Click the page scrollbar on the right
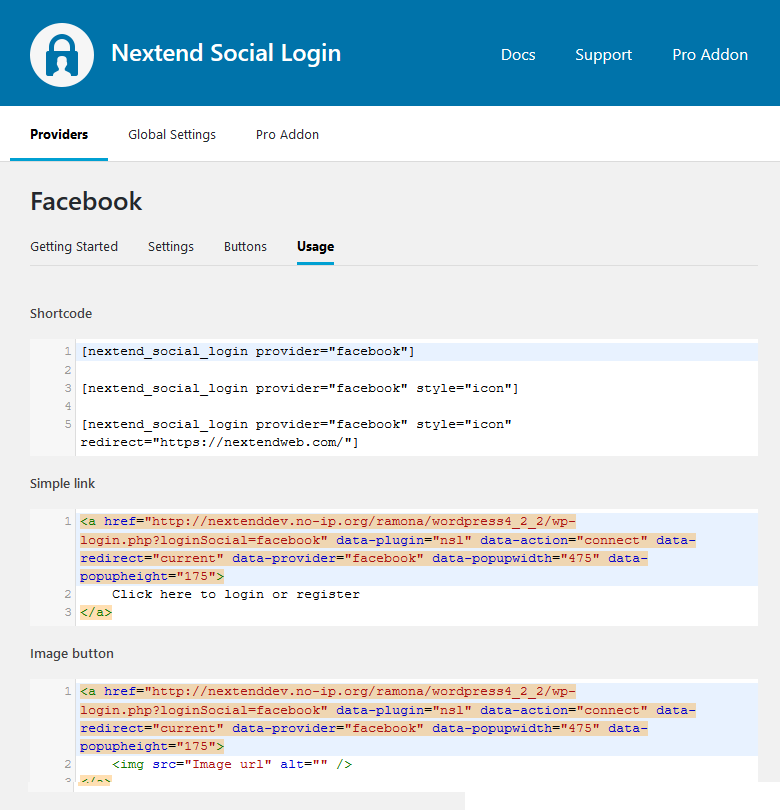Viewport: 780px width, 810px height. pyautogui.click(x=773, y=400)
